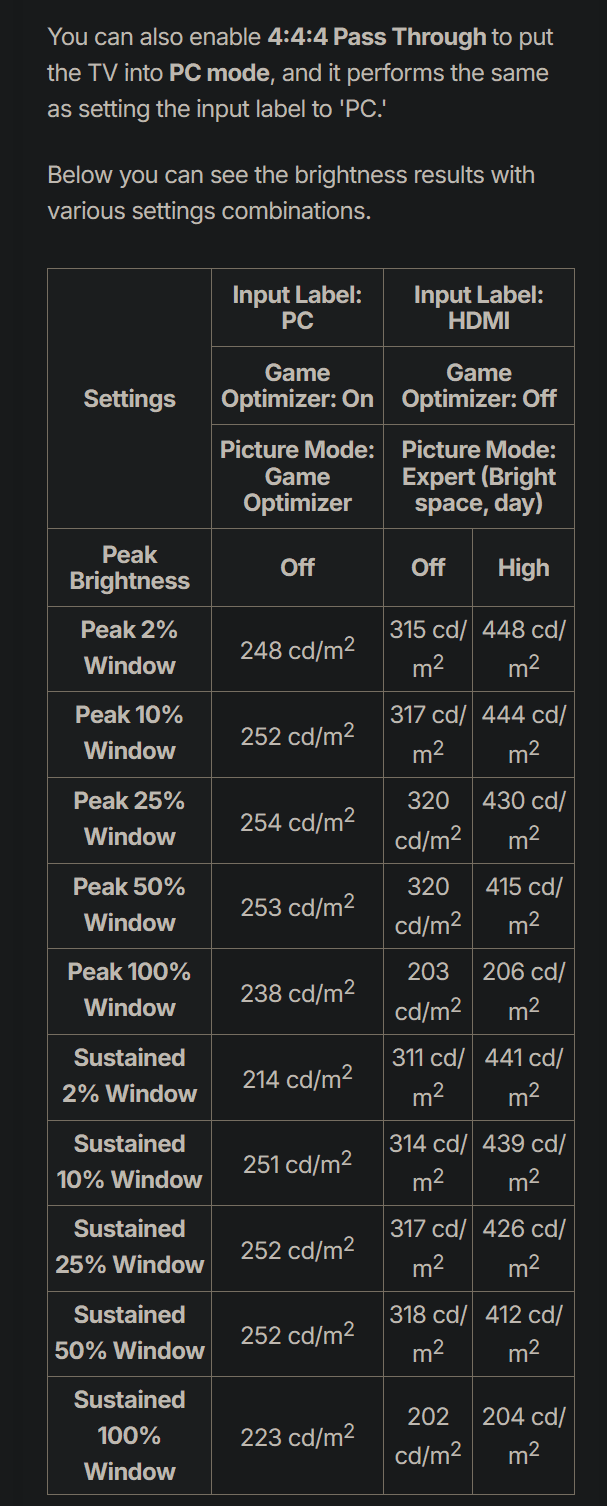Click the 448 cd/m² value cell
The height and width of the screenshot is (1506, 607).
(x=523, y=649)
